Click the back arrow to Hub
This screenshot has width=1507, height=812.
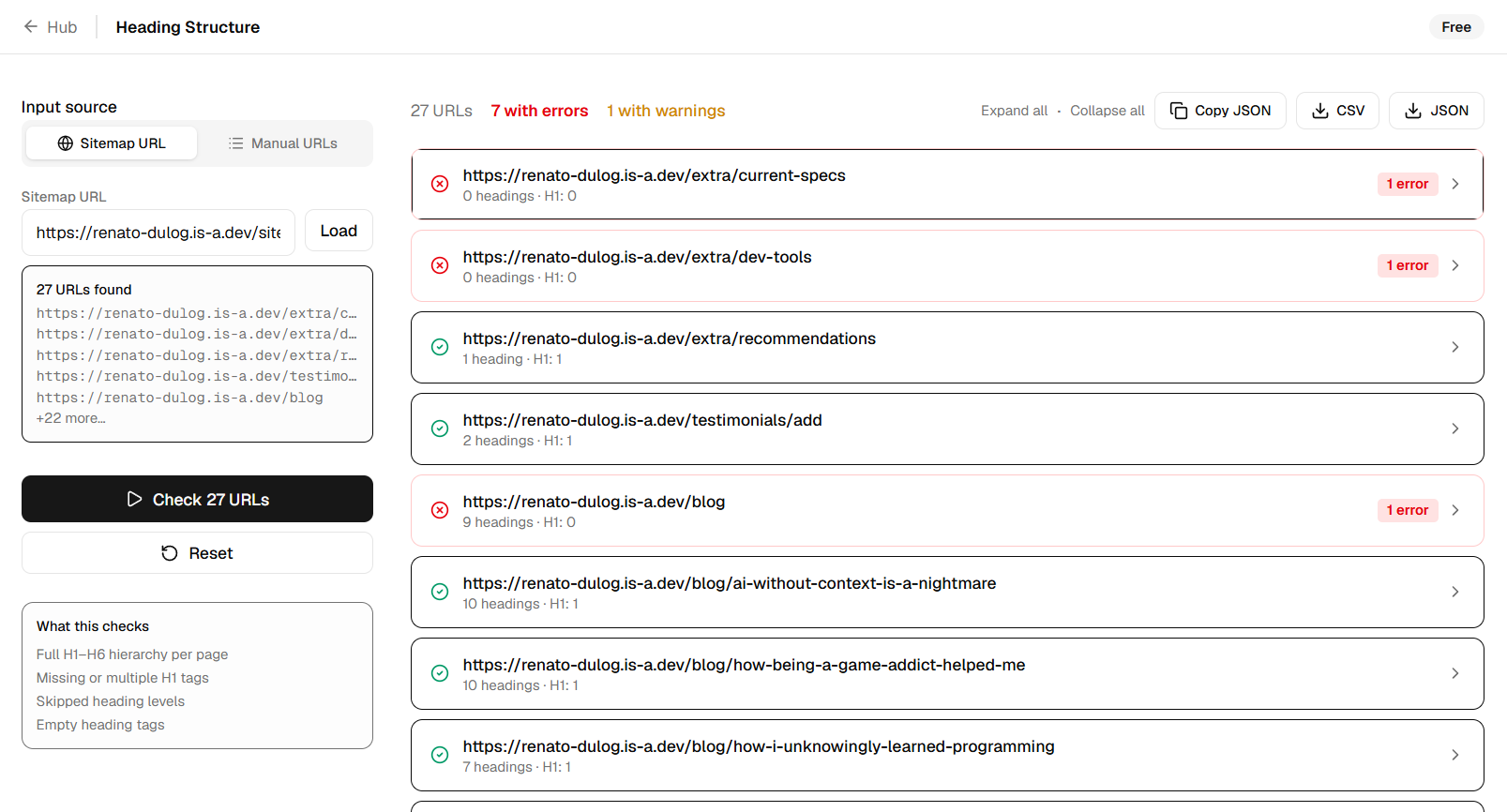click(31, 27)
